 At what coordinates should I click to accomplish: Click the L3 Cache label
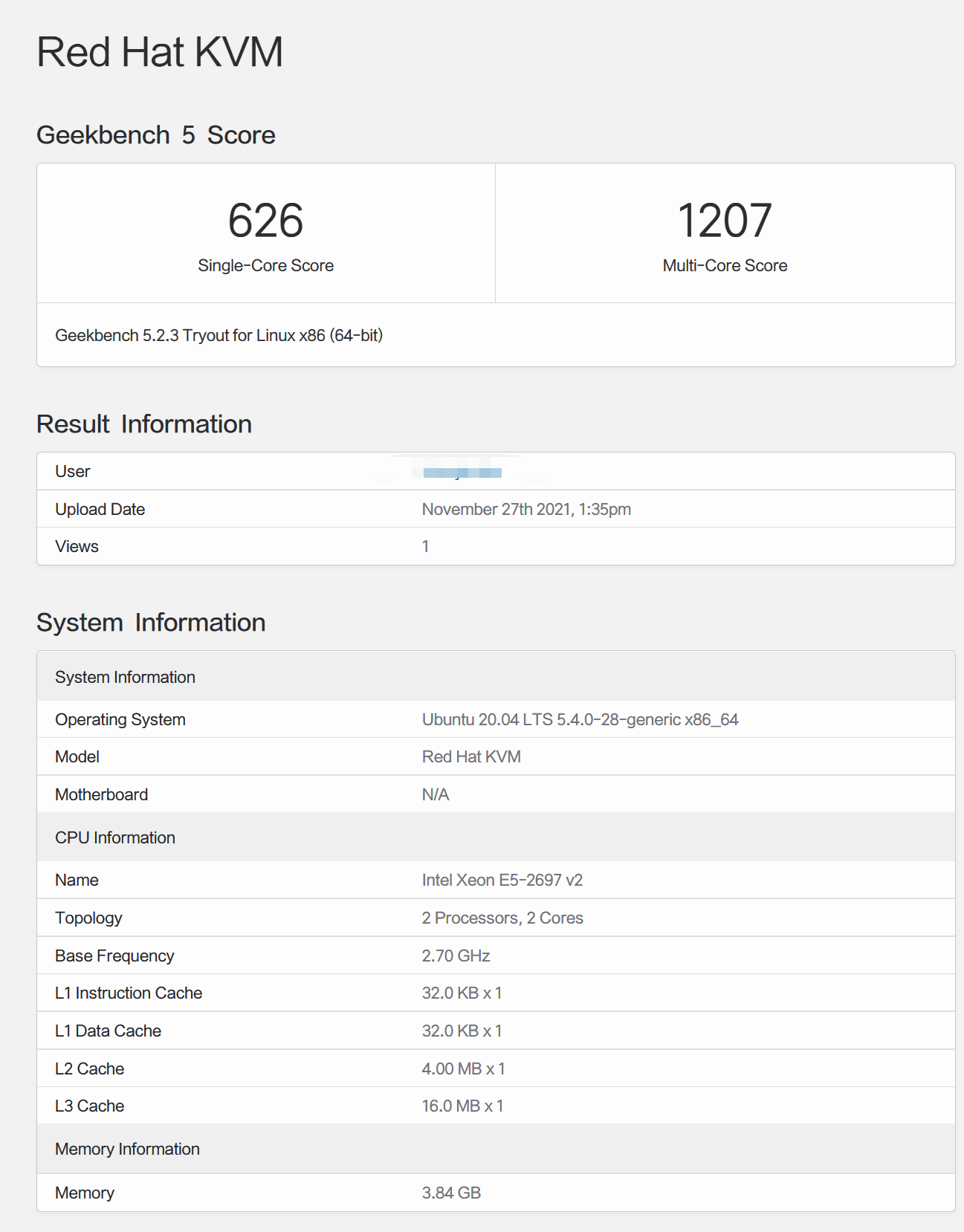pos(89,1106)
